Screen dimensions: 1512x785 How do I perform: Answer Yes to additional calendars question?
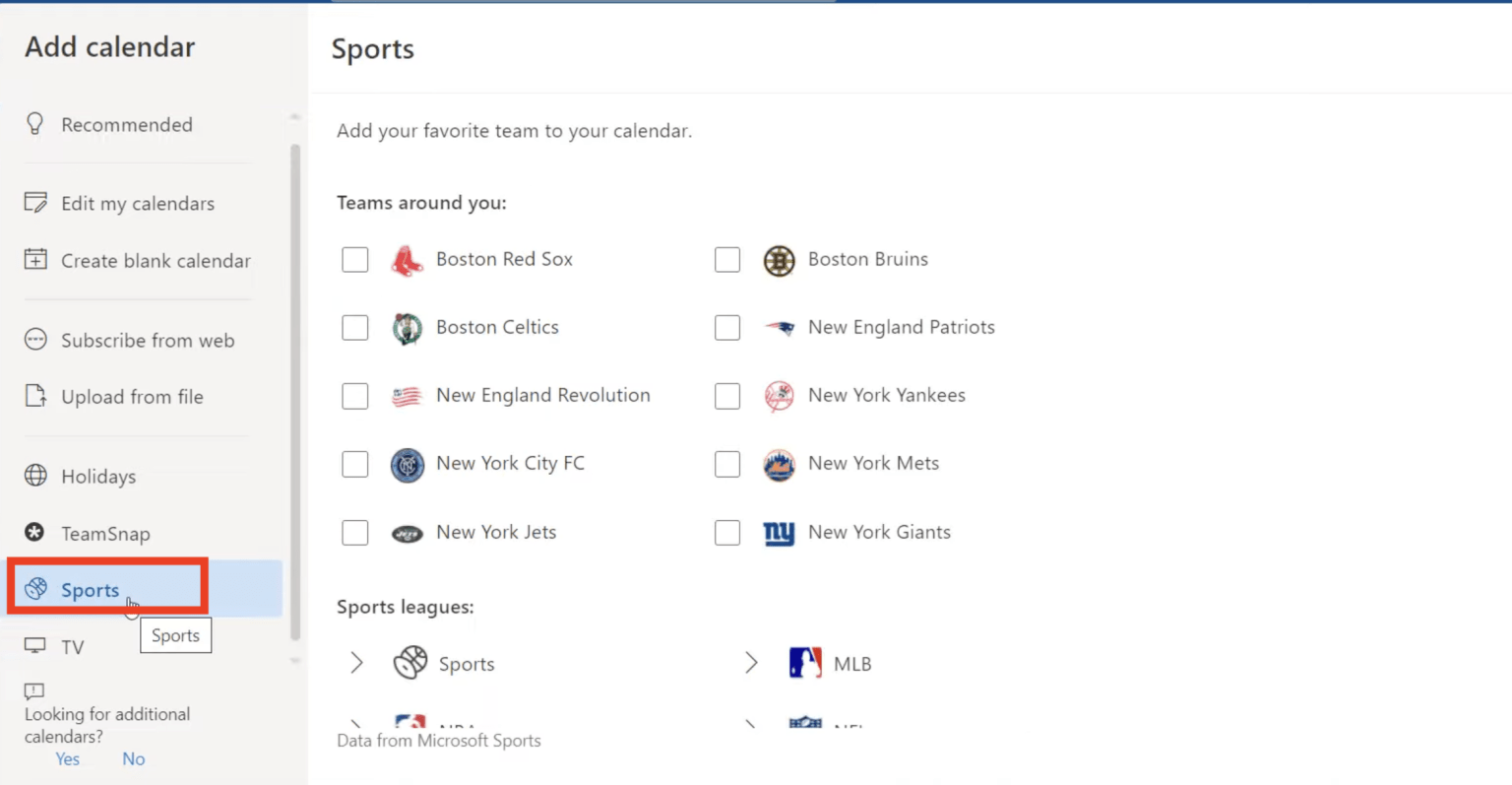67,759
